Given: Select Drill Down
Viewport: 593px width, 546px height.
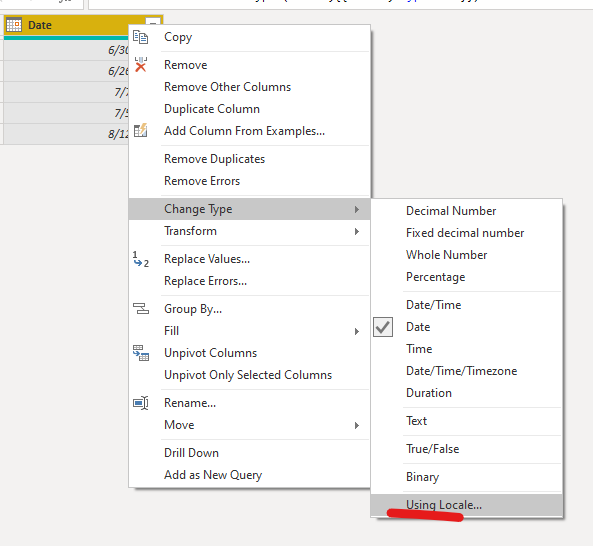Looking at the screenshot, I should point(249,453).
